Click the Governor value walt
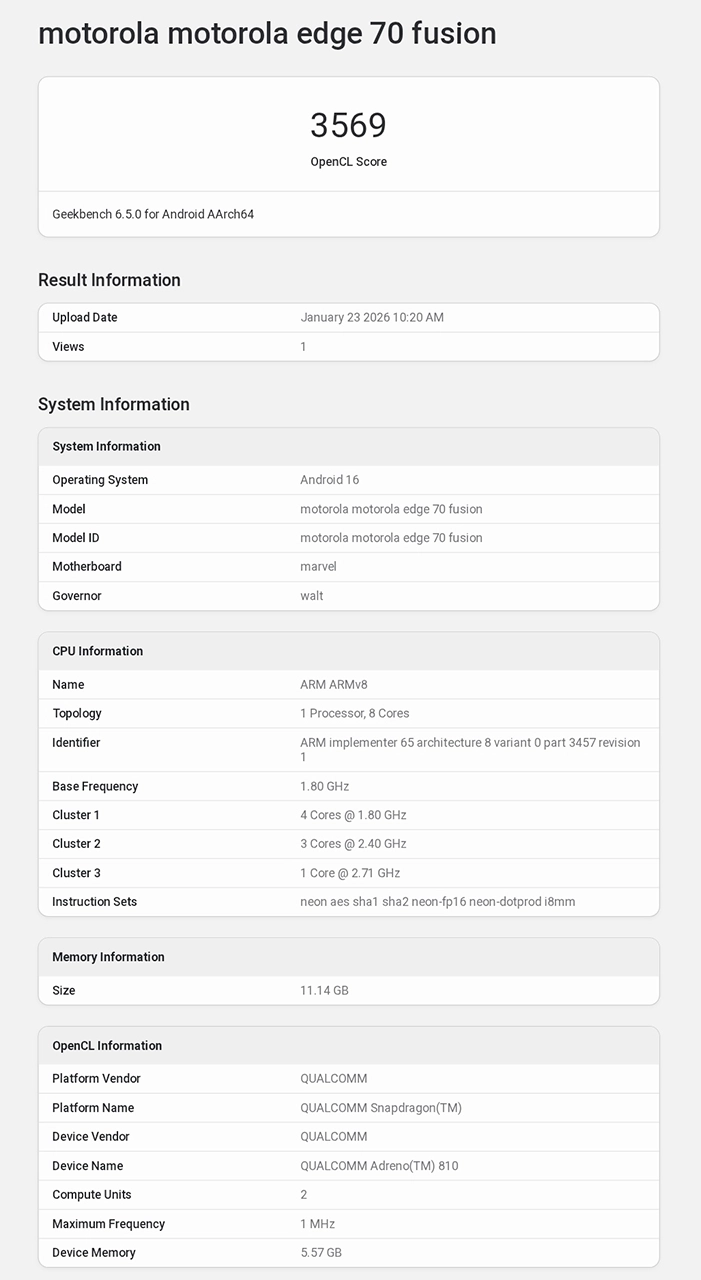This screenshot has height=1280, width=701. click(312, 596)
